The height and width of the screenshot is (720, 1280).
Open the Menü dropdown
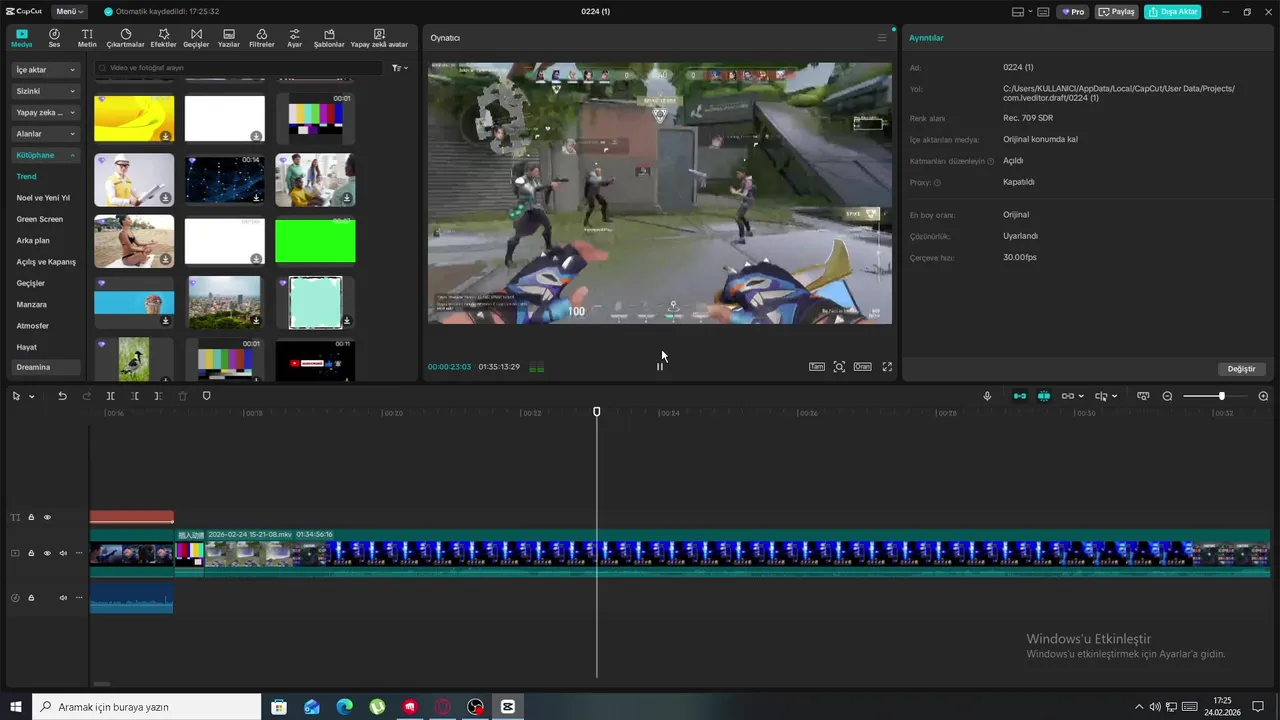click(68, 12)
